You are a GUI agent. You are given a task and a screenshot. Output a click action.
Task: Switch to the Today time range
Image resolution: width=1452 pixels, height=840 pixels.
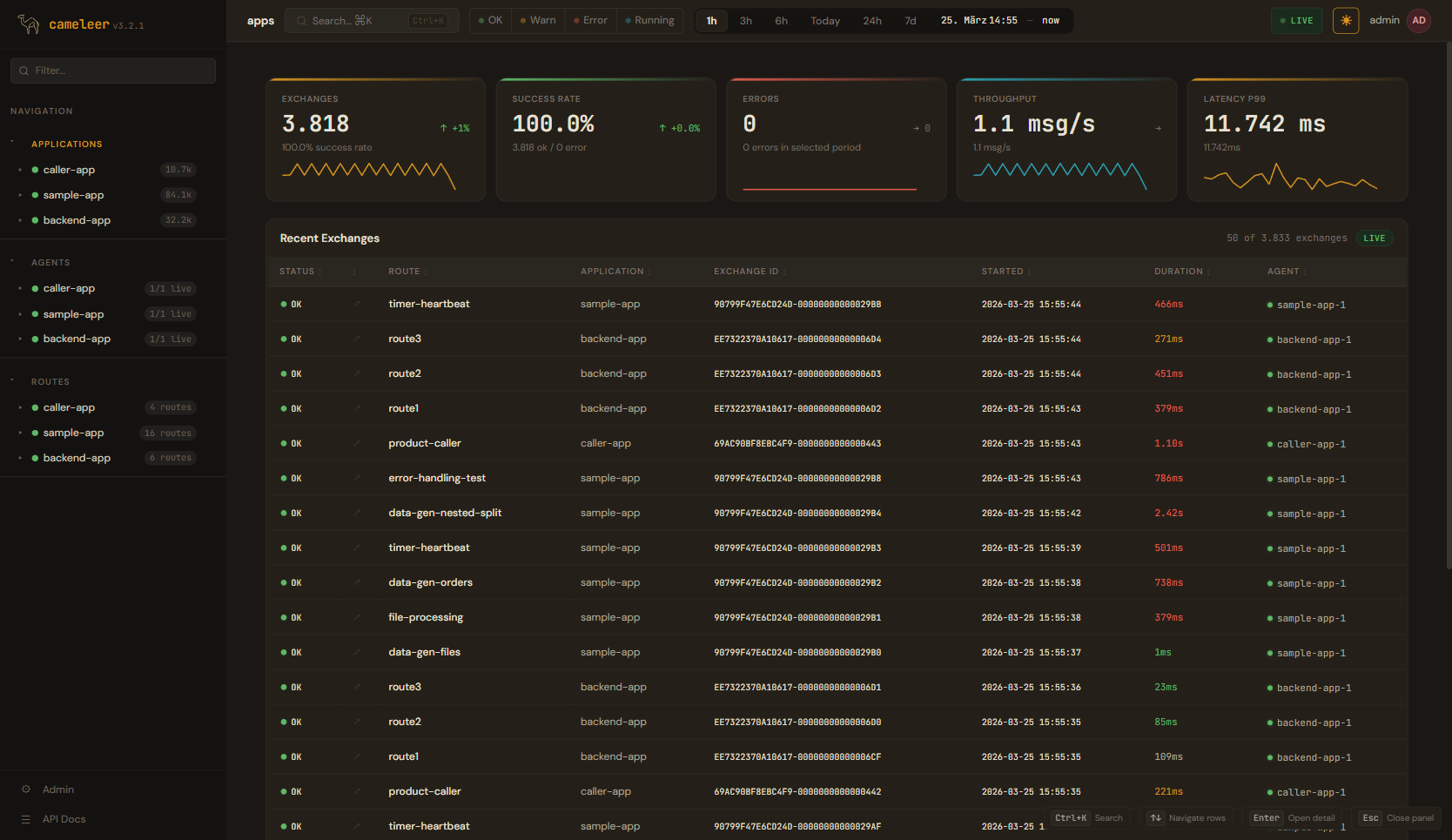pos(824,21)
